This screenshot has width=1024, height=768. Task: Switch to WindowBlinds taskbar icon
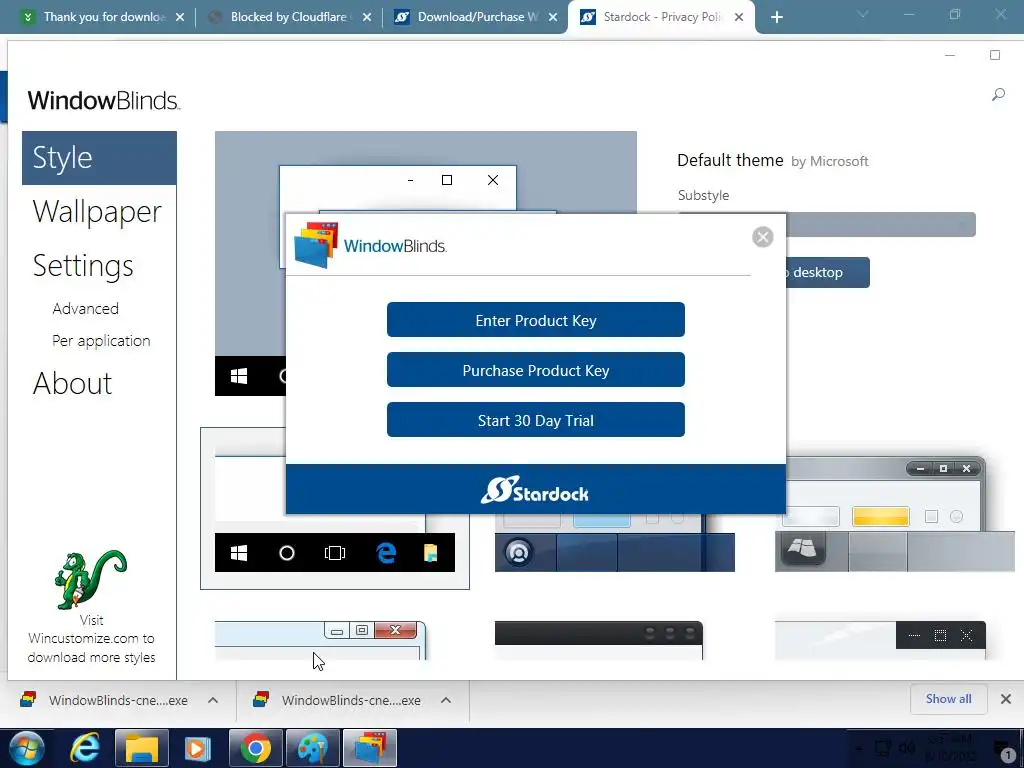(370, 748)
